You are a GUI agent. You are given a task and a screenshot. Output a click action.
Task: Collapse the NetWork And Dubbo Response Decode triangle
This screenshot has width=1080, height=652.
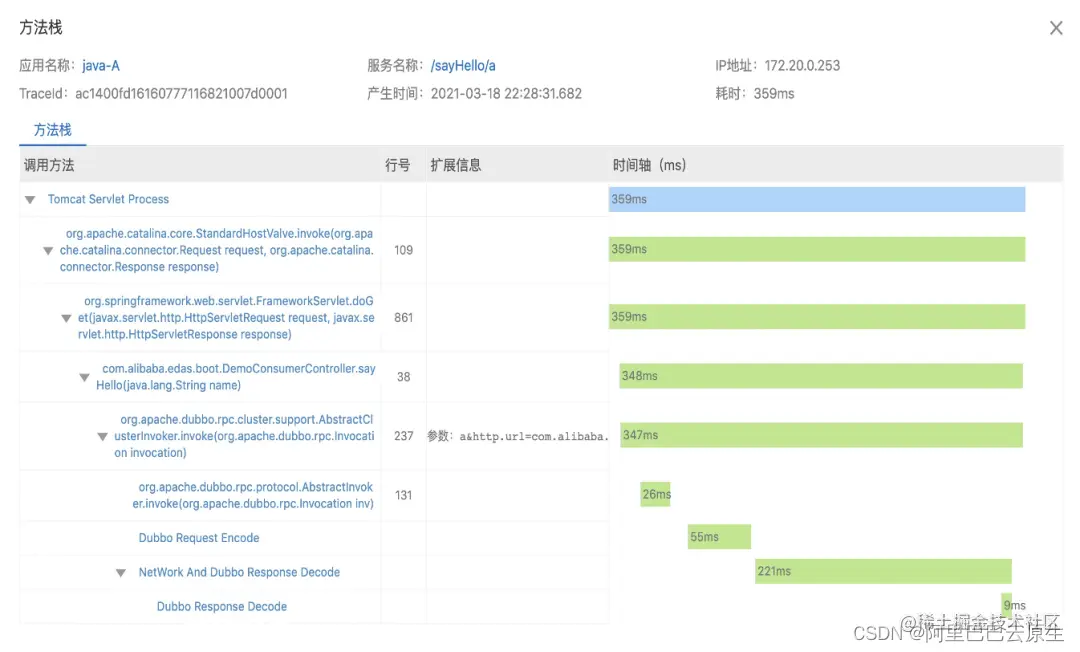pos(121,573)
